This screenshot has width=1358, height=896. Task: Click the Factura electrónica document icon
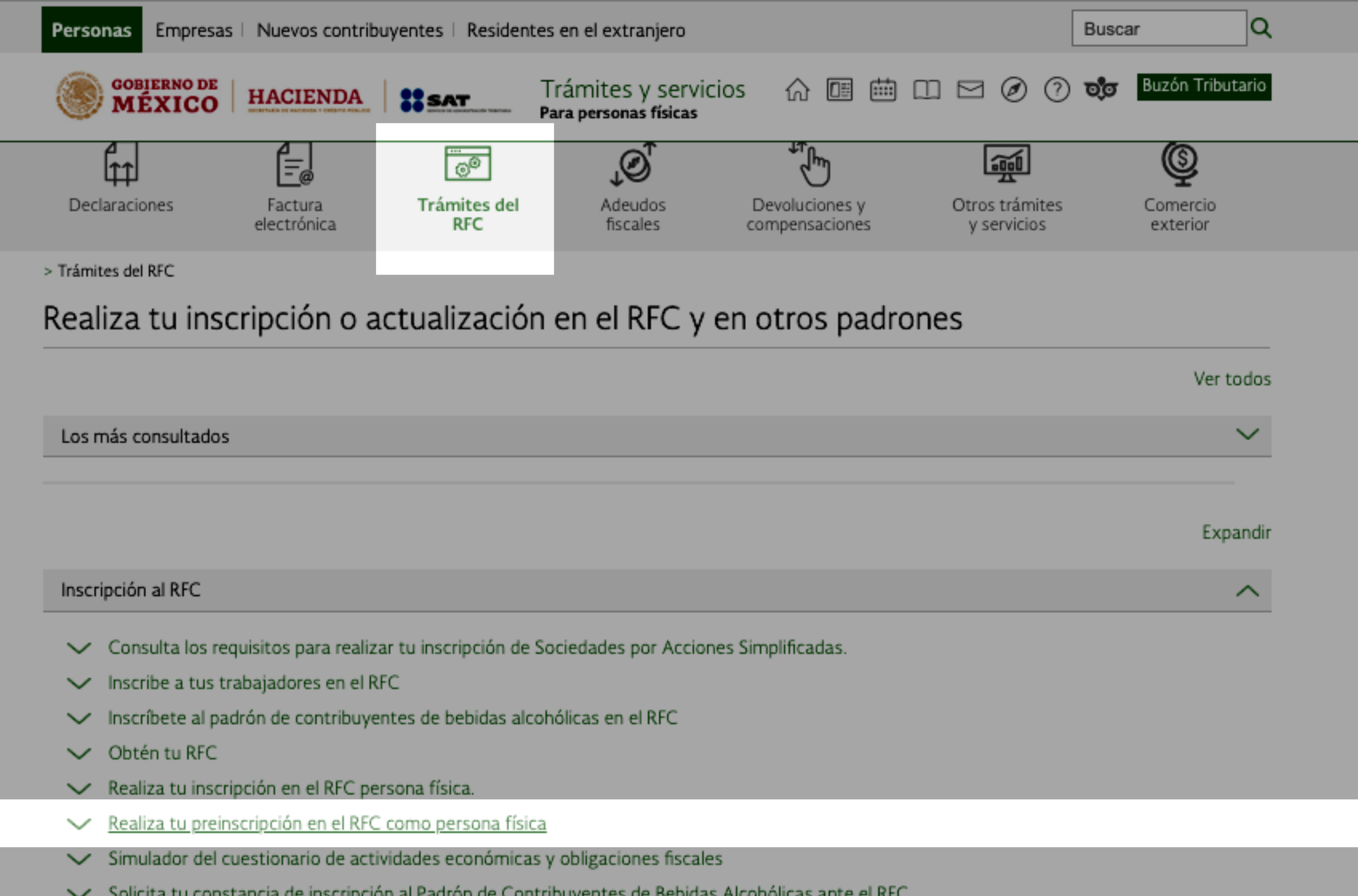[x=294, y=165]
